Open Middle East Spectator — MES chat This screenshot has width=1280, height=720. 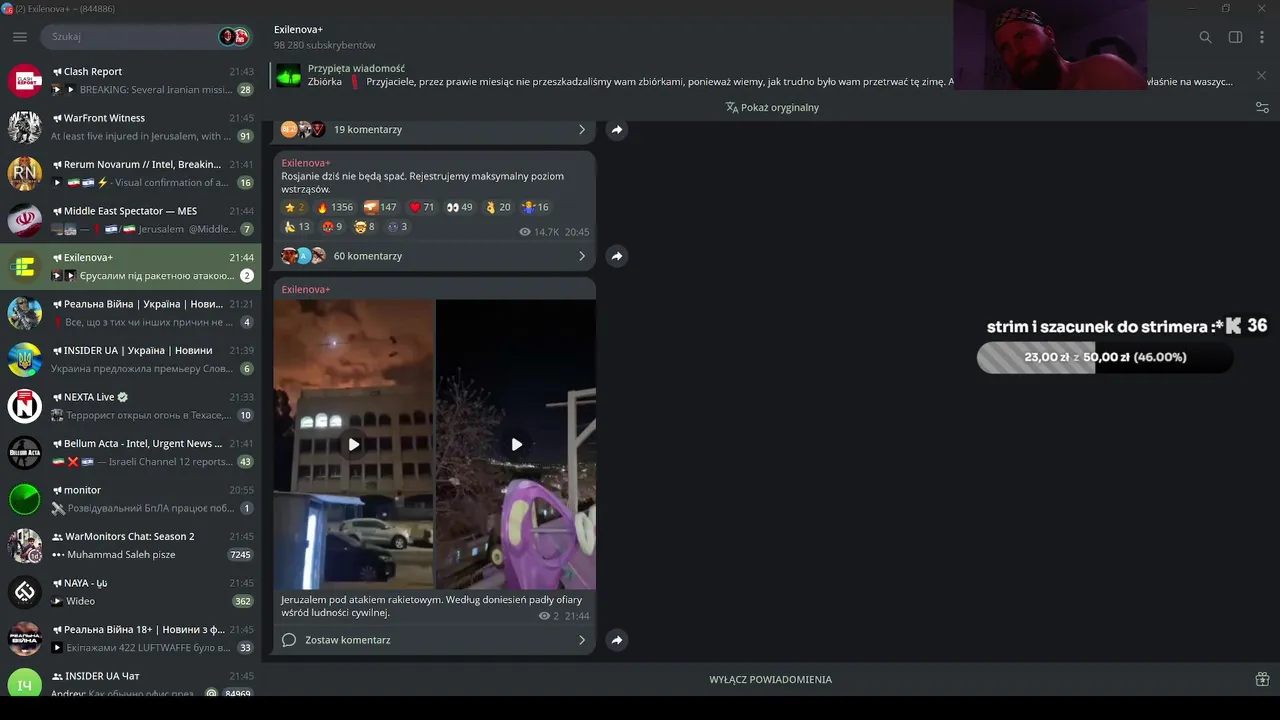(x=131, y=220)
